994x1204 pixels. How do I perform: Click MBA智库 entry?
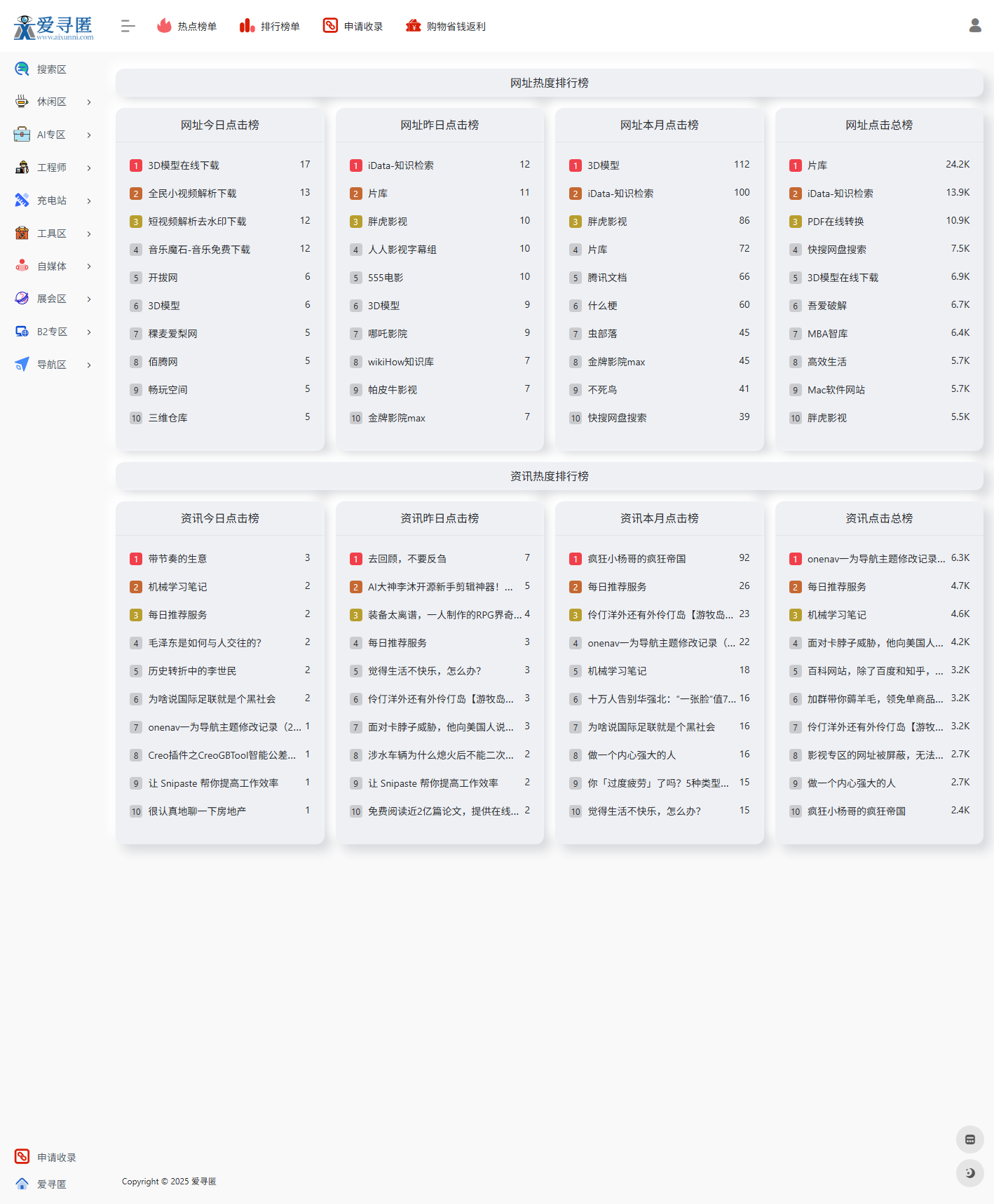coord(828,334)
